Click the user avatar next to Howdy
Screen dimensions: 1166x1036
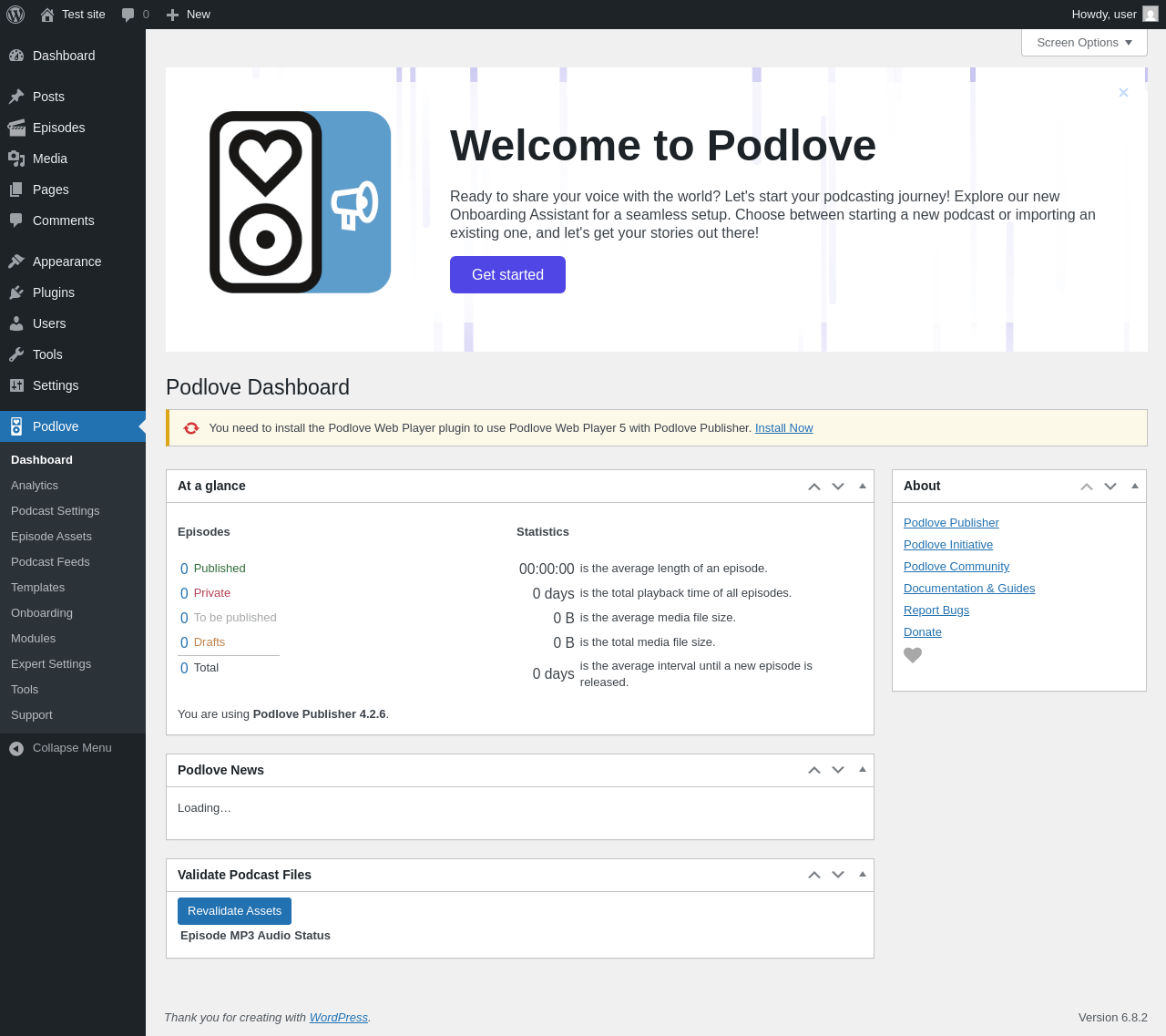pos(1151,14)
